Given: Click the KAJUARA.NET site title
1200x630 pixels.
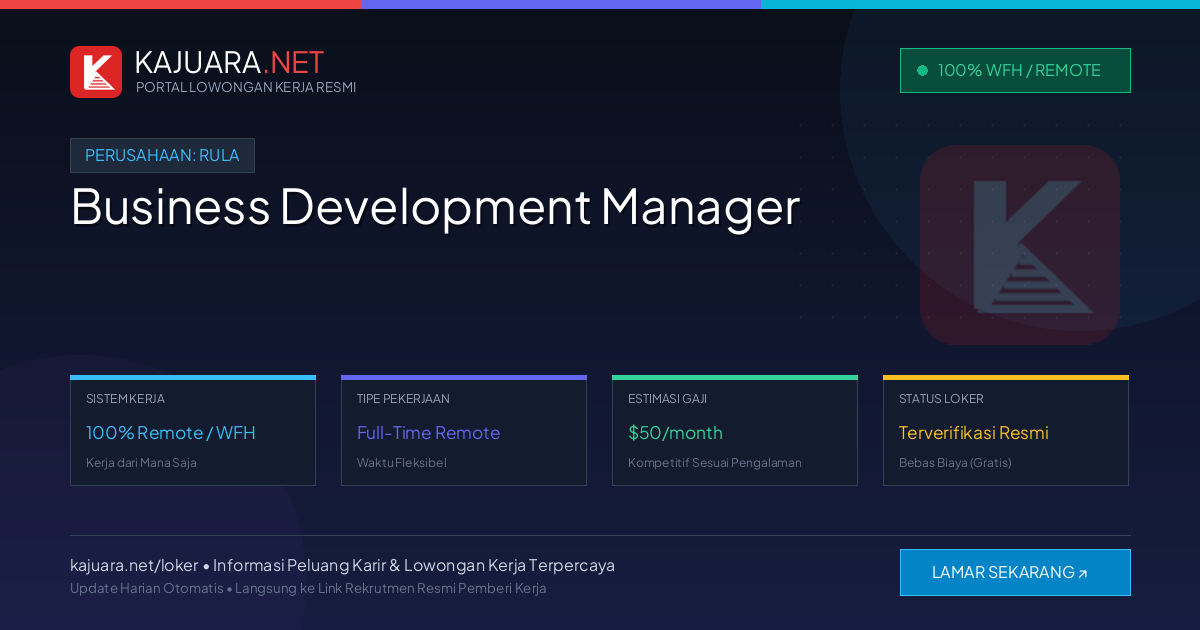Looking at the screenshot, I should pyautogui.click(x=229, y=62).
